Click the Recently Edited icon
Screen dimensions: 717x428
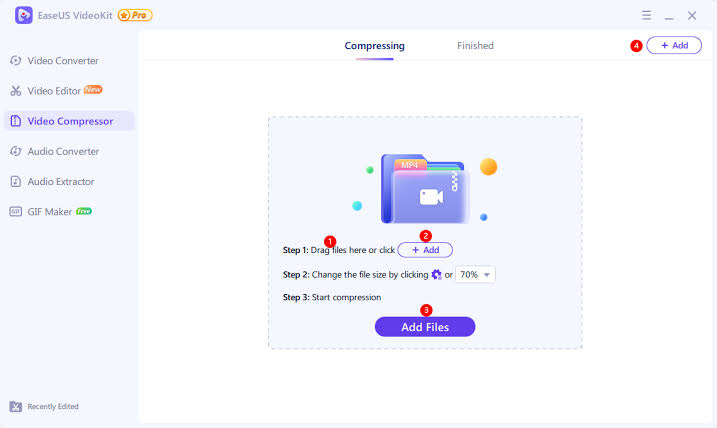point(16,407)
